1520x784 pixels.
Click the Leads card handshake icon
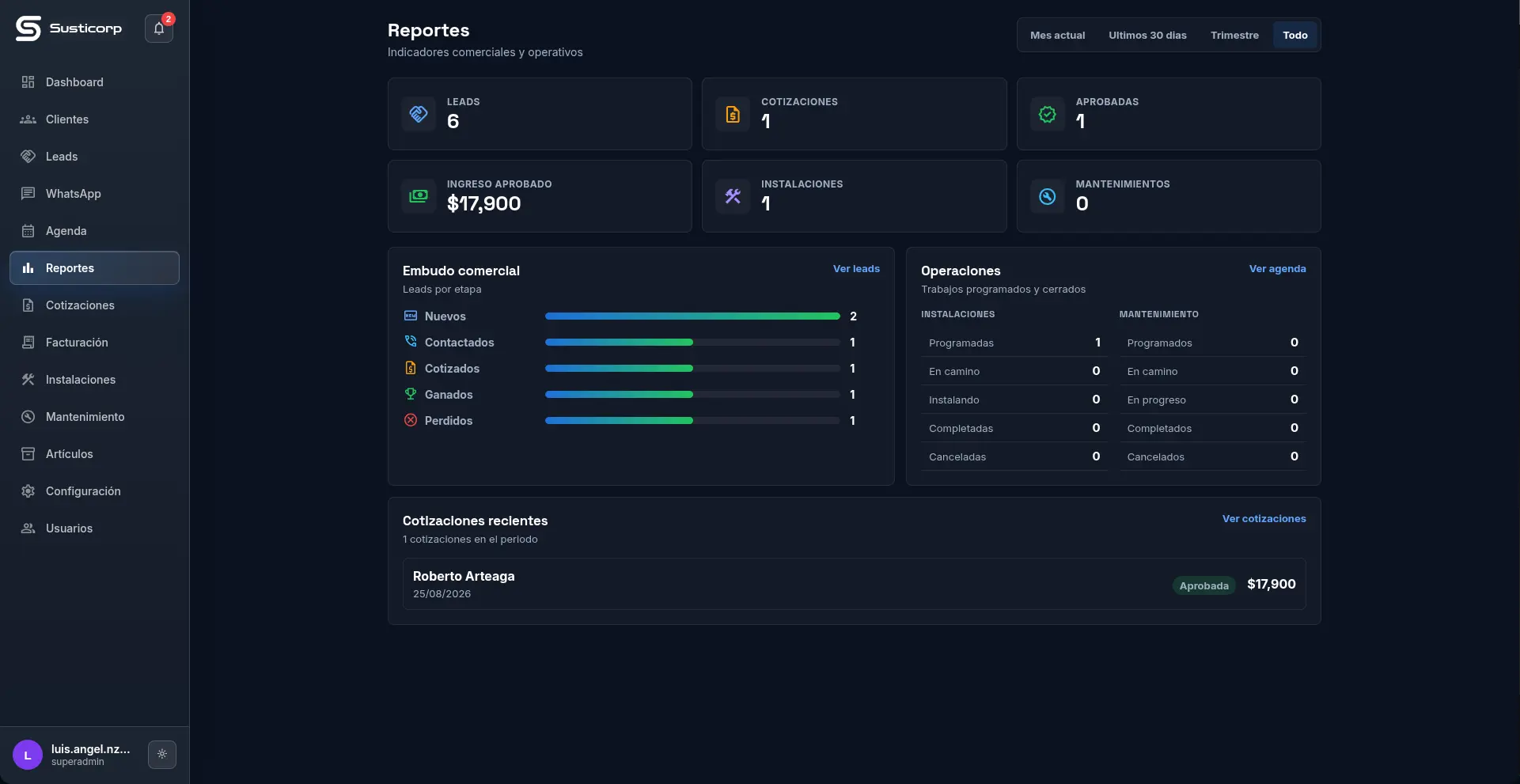pos(419,114)
